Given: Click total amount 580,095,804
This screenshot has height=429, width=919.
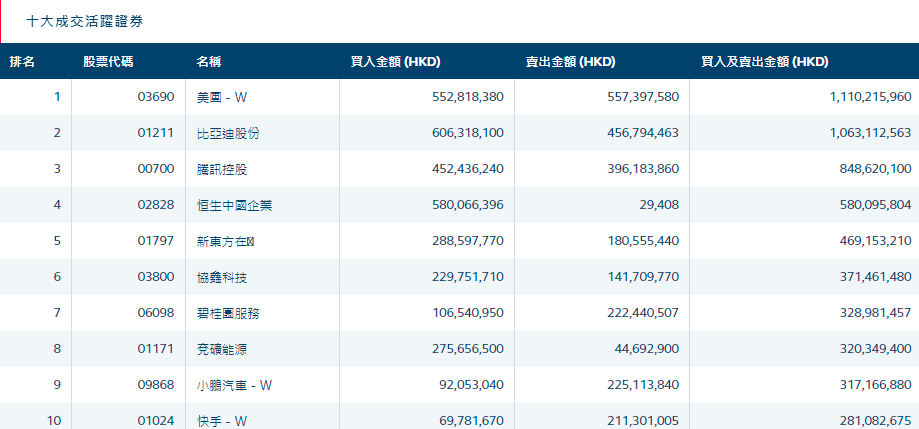Looking at the screenshot, I should pyautogui.click(x=876, y=205).
